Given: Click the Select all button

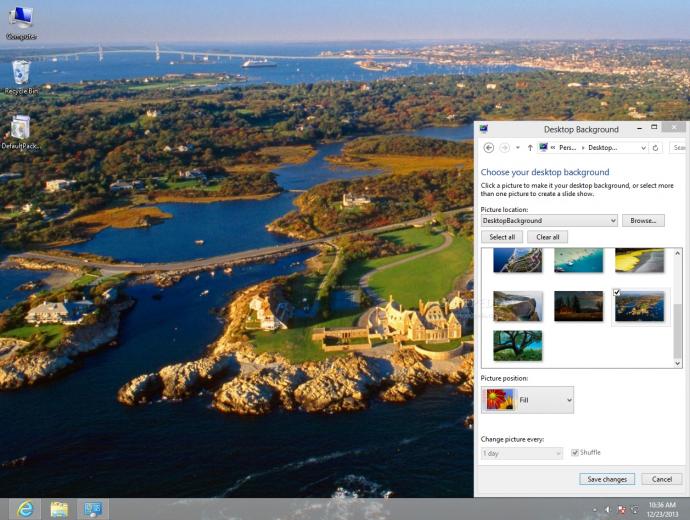Looking at the screenshot, I should tap(502, 237).
